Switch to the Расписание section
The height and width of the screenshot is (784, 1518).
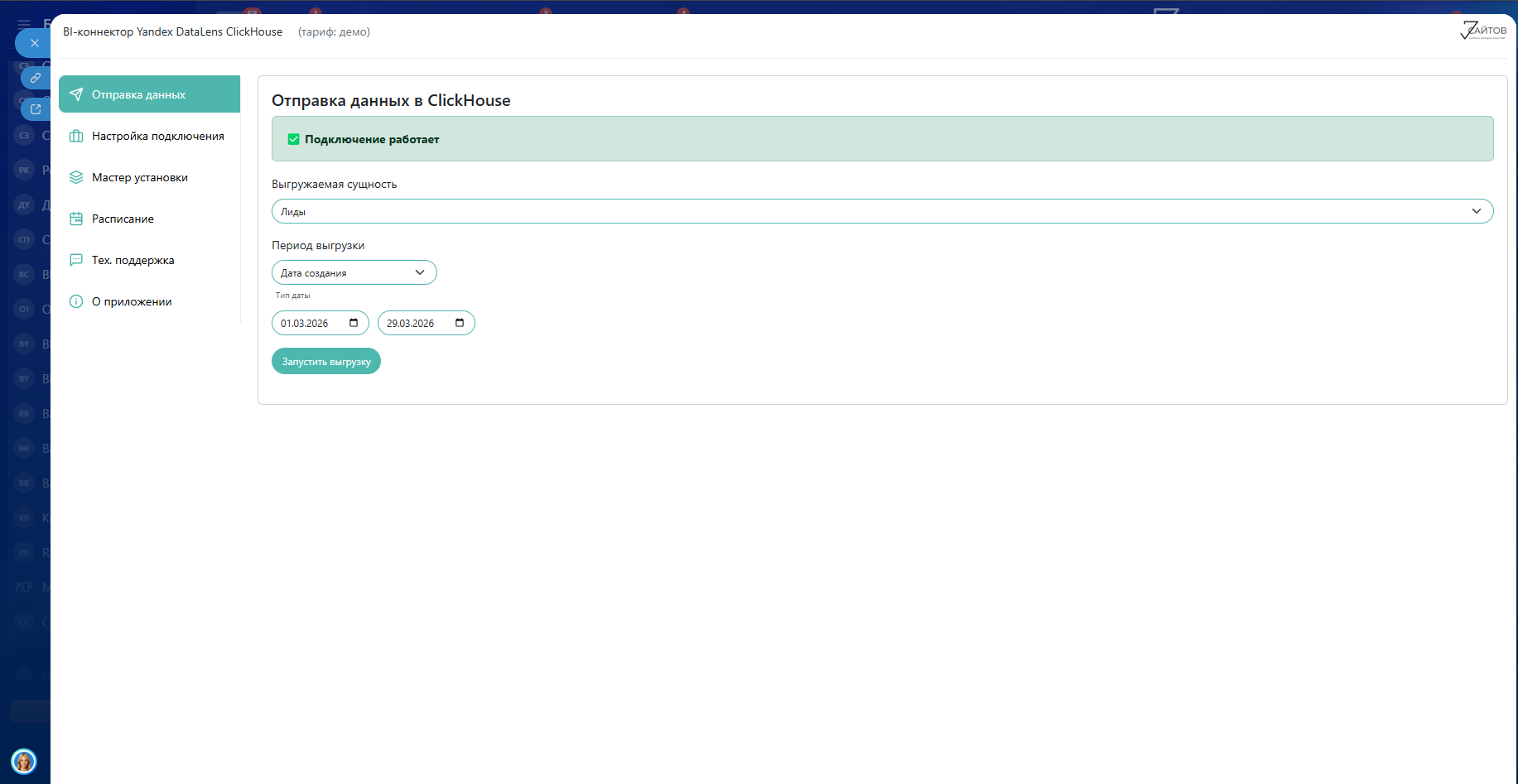point(149,219)
